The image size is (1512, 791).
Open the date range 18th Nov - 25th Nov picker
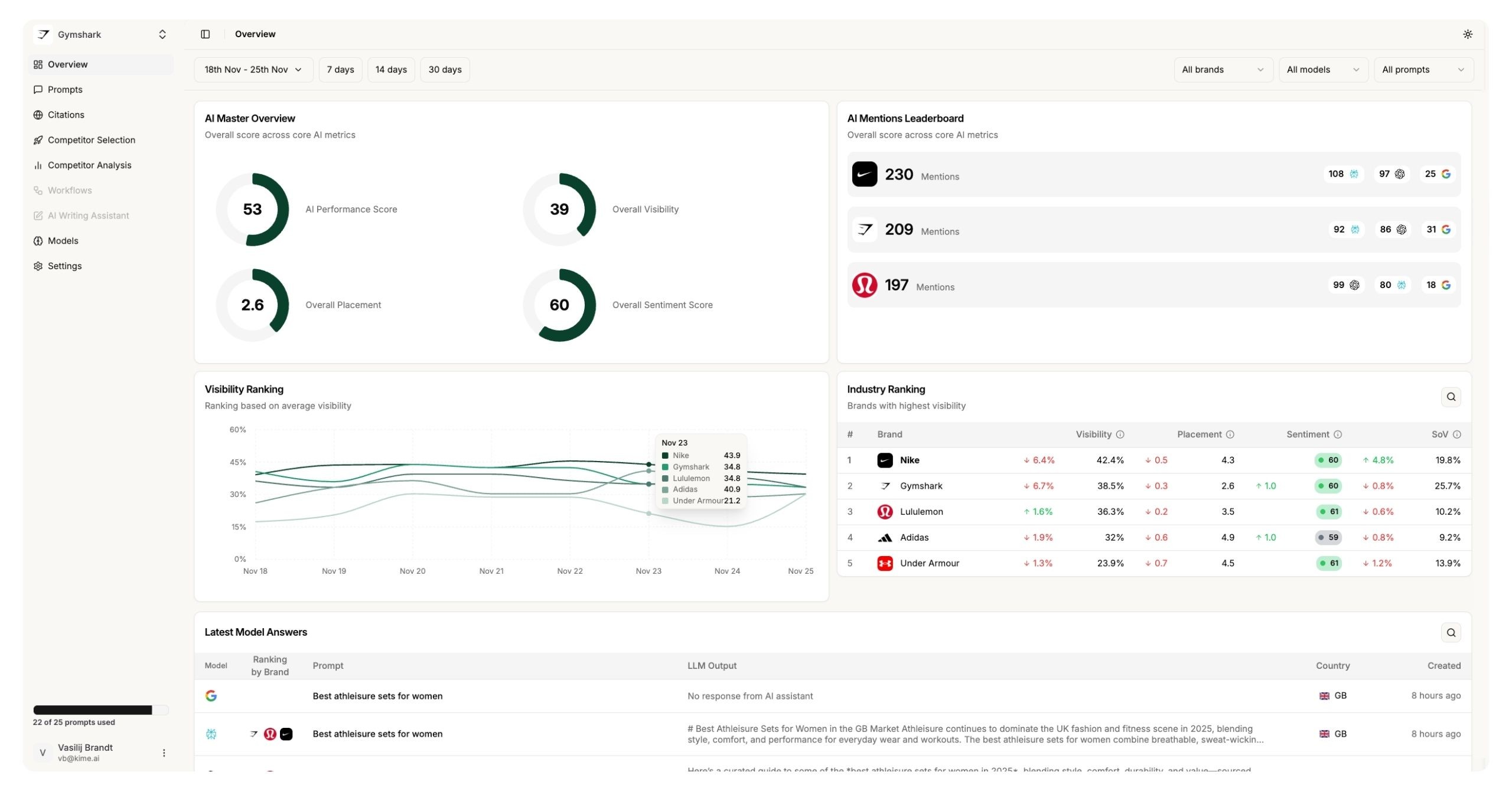pyautogui.click(x=253, y=70)
